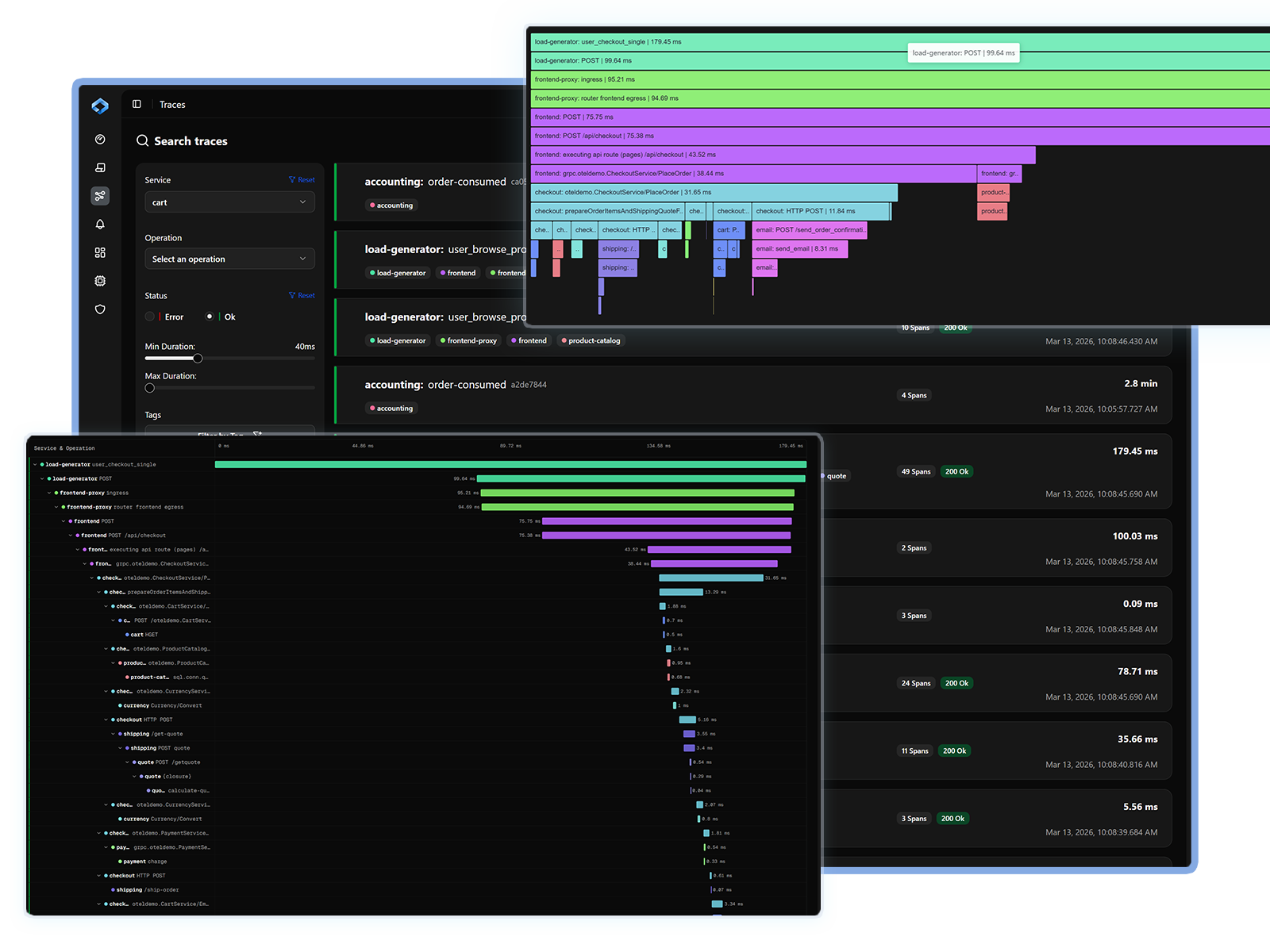Select the infrastructure chip icon in sidebar
This screenshot has height=952, width=1270.
pyautogui.click(x=100, y=281)
